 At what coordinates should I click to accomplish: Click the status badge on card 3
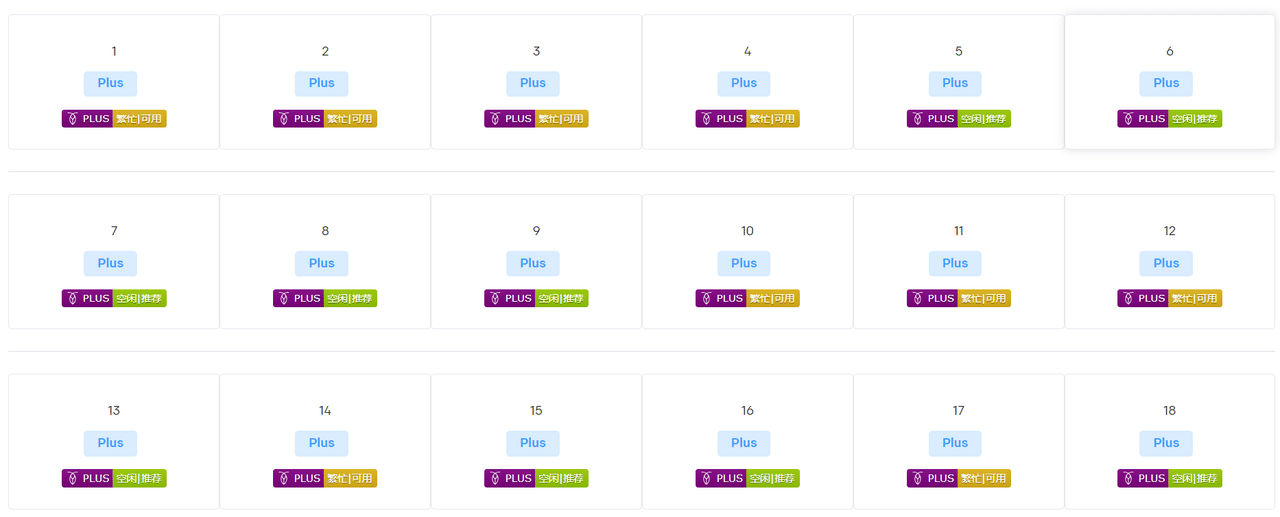point(536,119)
